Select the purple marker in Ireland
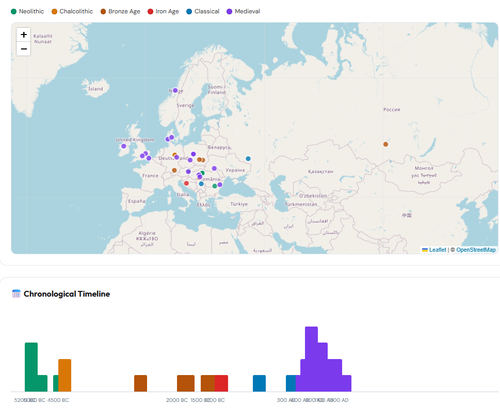This screenshot has width=500, height=408. pos(124,146)
